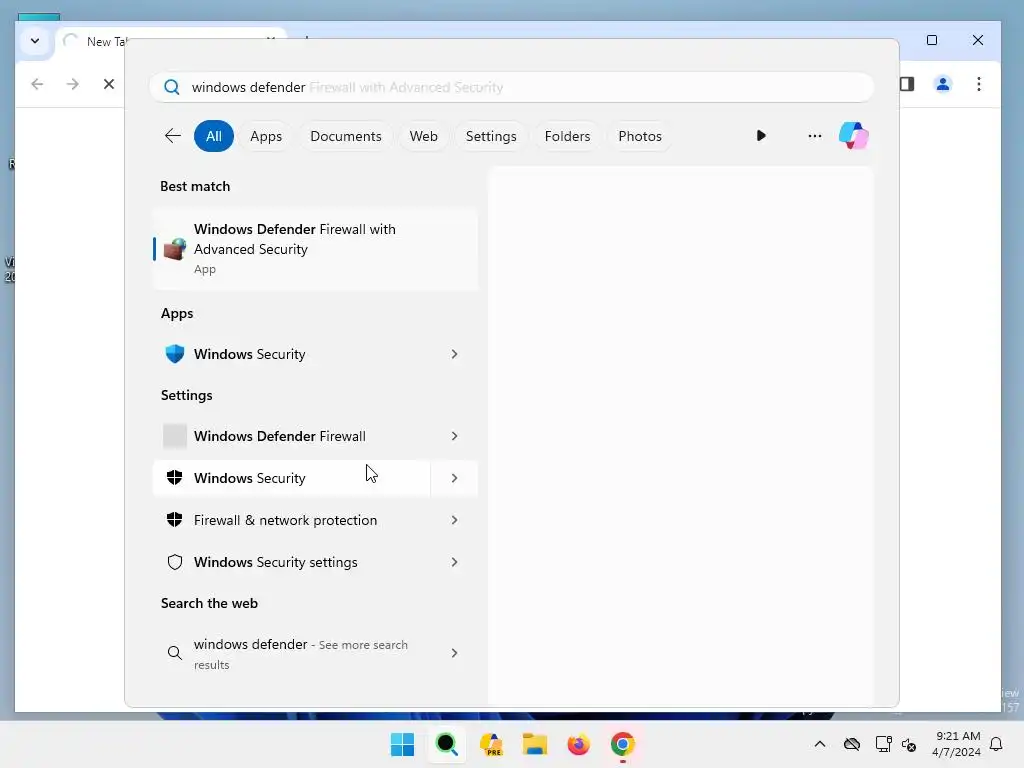Switch to the Settings filter tab
The height and width of the screenshot is (768, 1024).
(x=490, y=136)
